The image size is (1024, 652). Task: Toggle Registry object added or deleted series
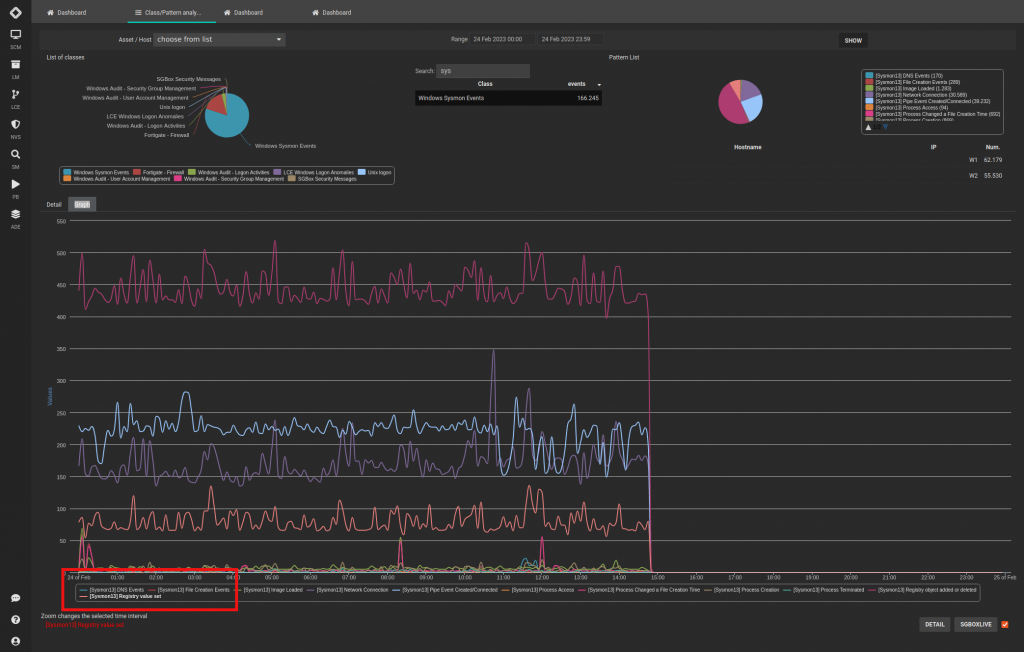pos(923,590)
